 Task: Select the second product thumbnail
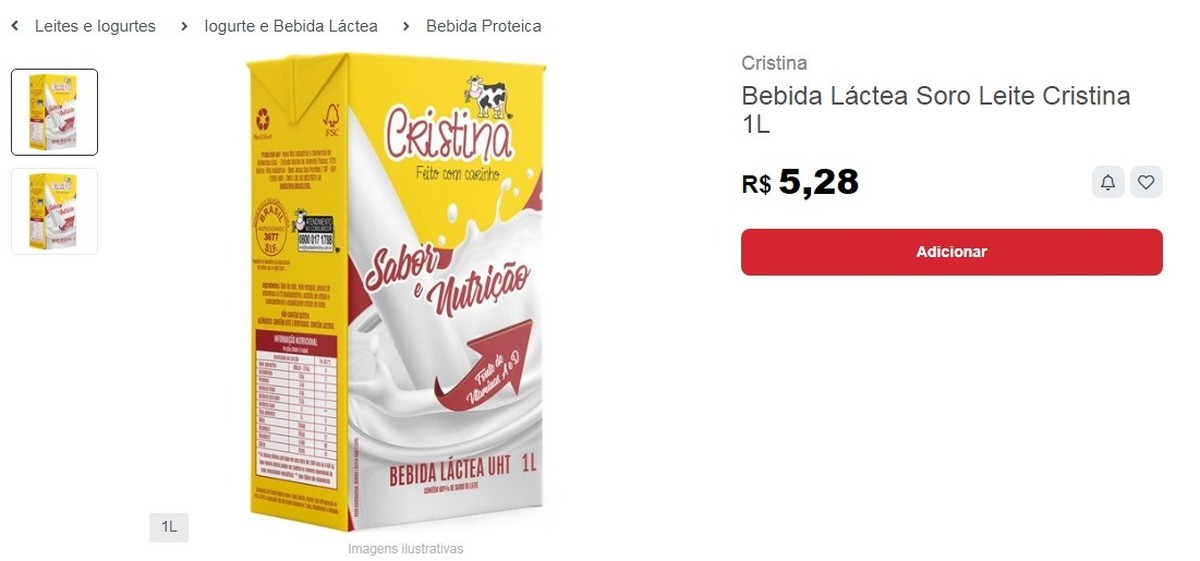tap(54, 211)
